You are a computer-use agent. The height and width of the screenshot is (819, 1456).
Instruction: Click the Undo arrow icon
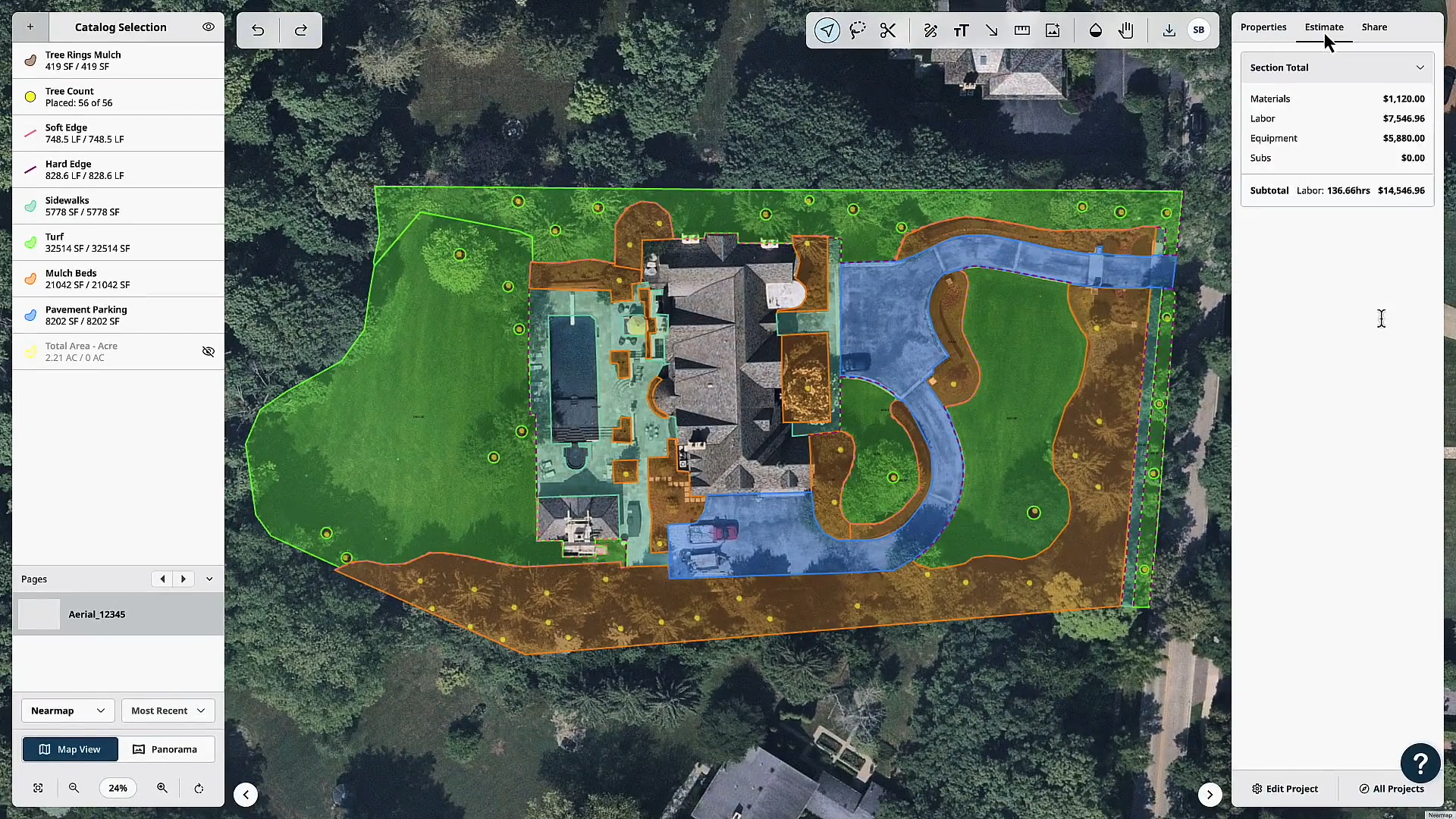[x=258, y=30]
